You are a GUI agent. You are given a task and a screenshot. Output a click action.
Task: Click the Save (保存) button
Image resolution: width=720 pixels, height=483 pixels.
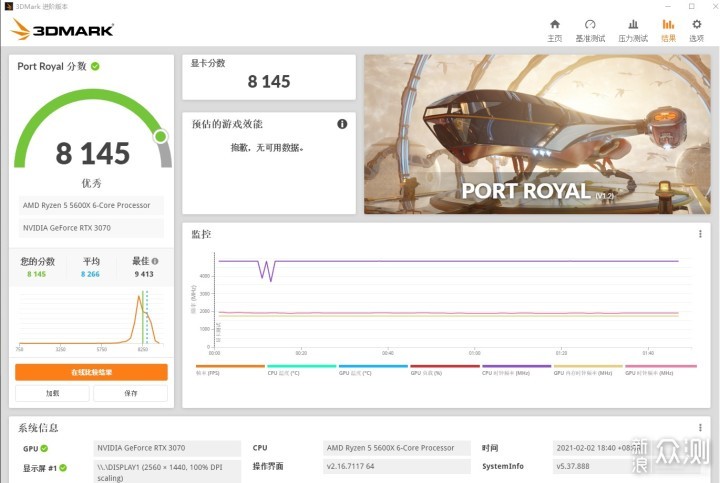130,393
